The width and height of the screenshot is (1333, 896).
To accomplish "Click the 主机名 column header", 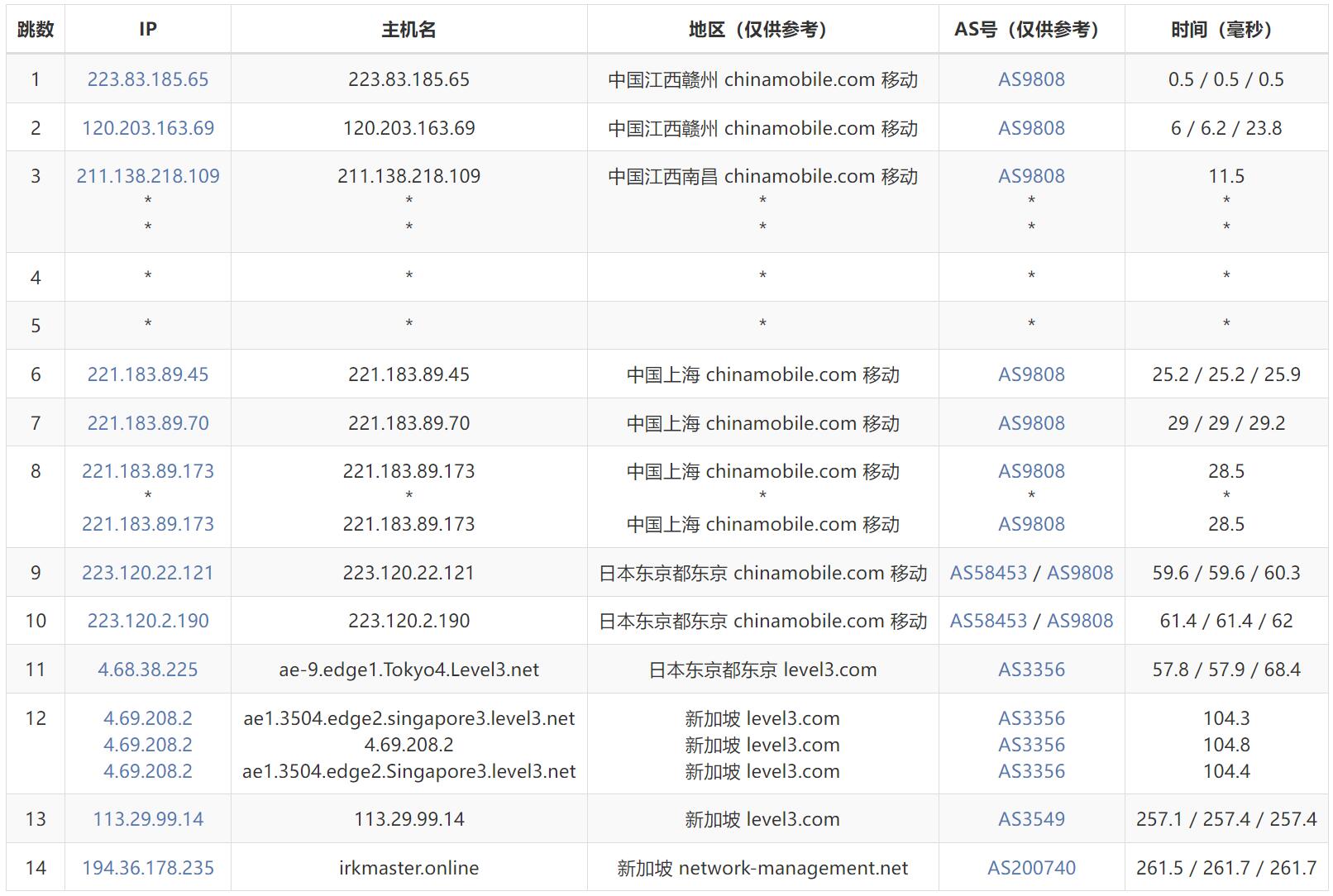I will point(408,30).
